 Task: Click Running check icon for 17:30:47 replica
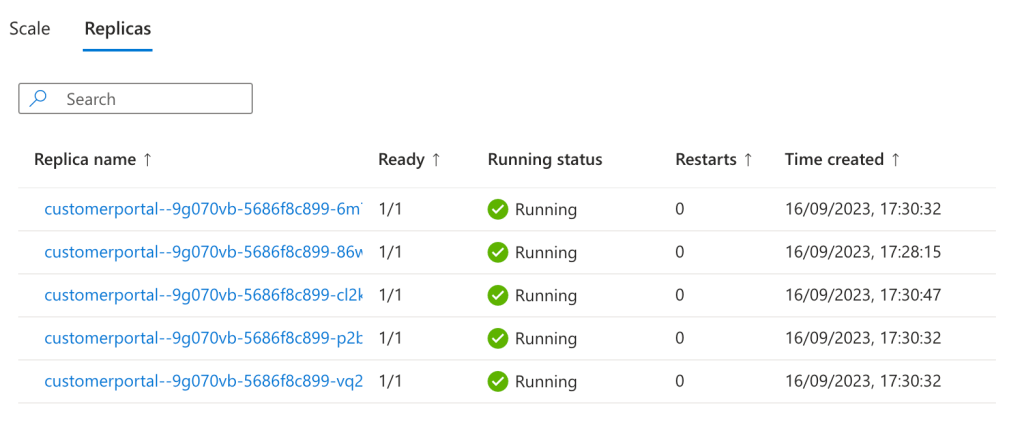(497, 295)
